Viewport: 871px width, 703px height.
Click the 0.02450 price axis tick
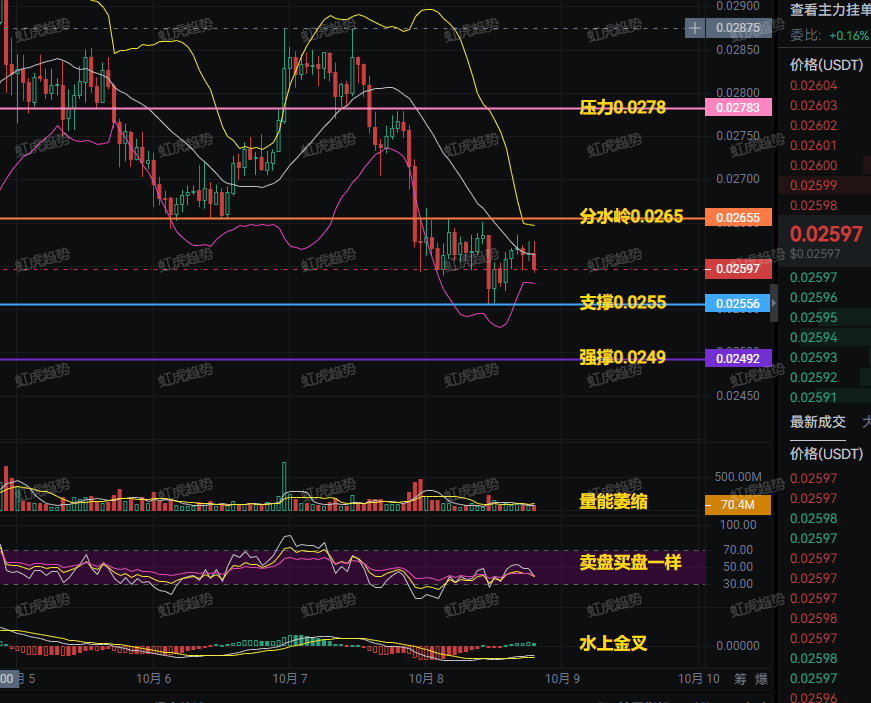pyautogui.click(x=738, y=396)
